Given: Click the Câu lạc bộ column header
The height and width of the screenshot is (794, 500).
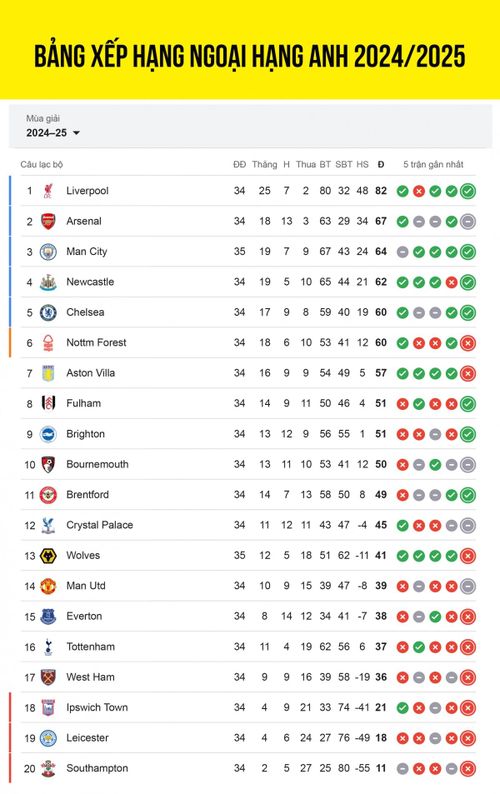Looking at the screenshot, I should pos(42,165).
